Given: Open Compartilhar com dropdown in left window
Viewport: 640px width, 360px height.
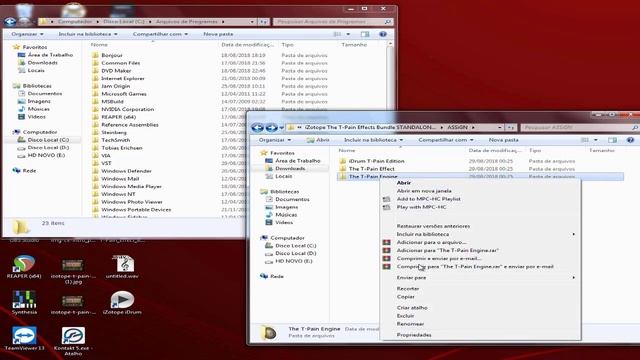Looking at the screenshot, I should (160, 34).
